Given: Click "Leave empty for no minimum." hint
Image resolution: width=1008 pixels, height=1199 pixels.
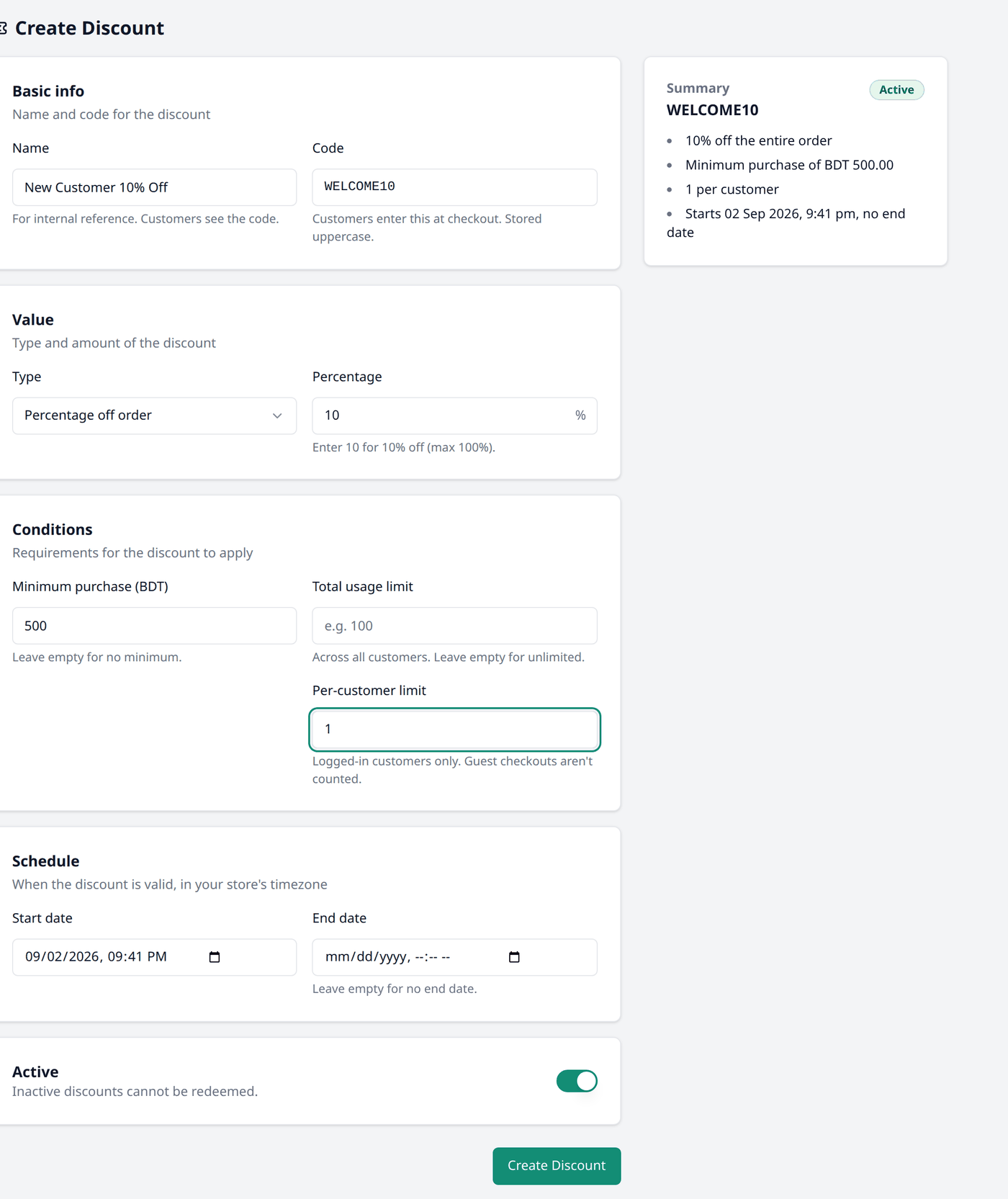Looking at the screenshot, I should pyautogui.click(x=97, y=657).
